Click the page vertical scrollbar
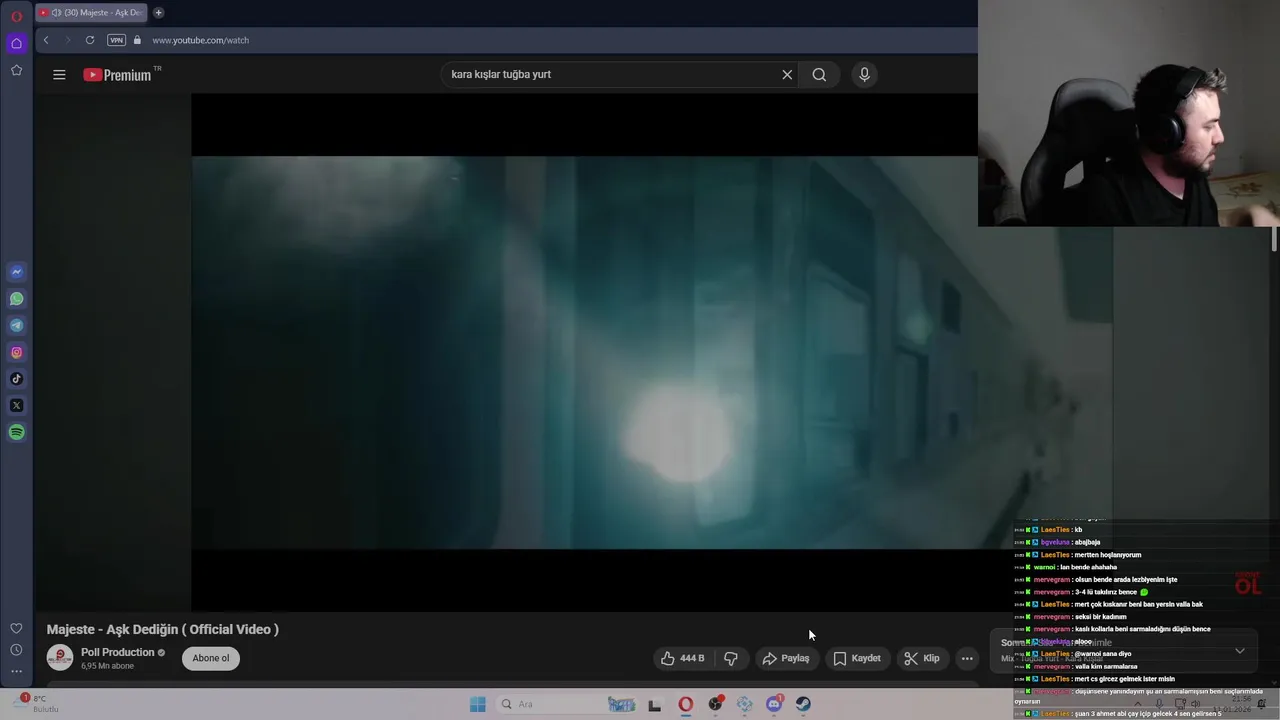 1274,239
